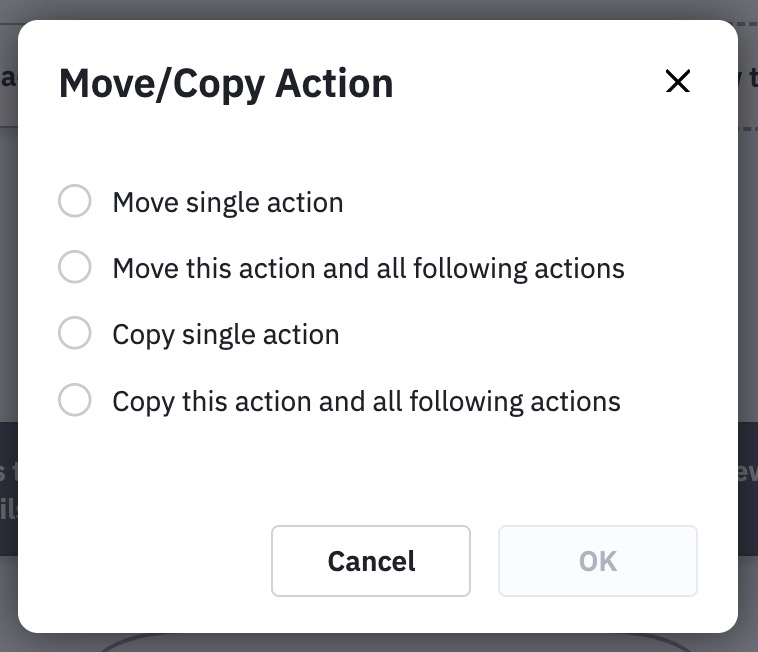
Task: Confirm with the OK button
Action: (597, 561)
